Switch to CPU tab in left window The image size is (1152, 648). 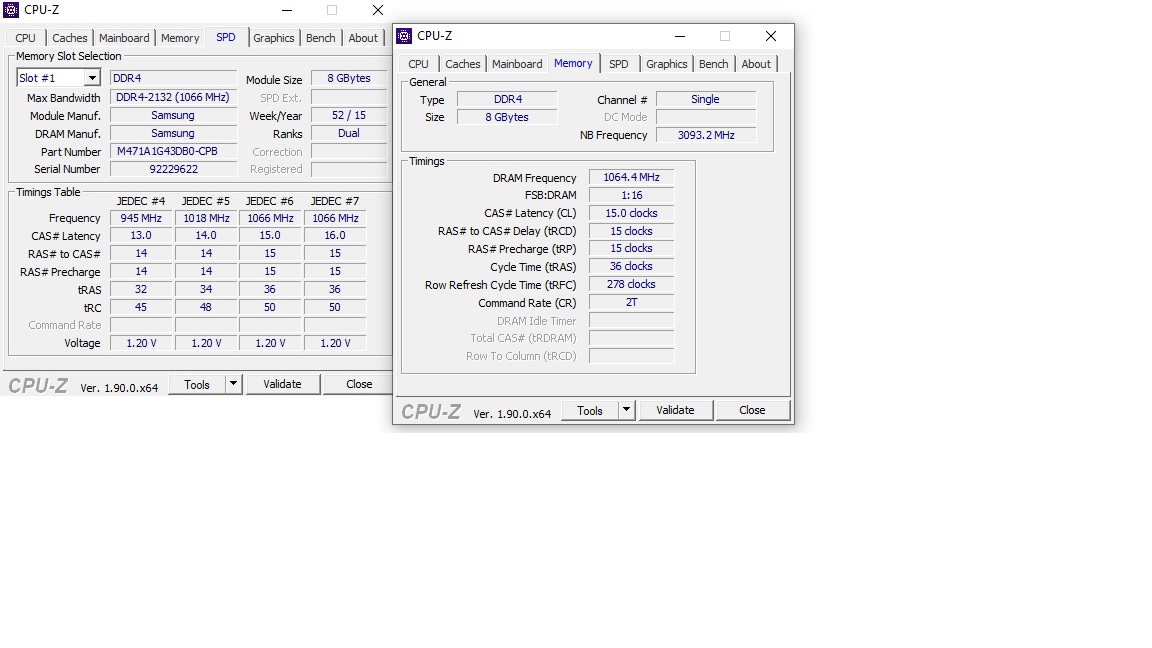point(25,38)
